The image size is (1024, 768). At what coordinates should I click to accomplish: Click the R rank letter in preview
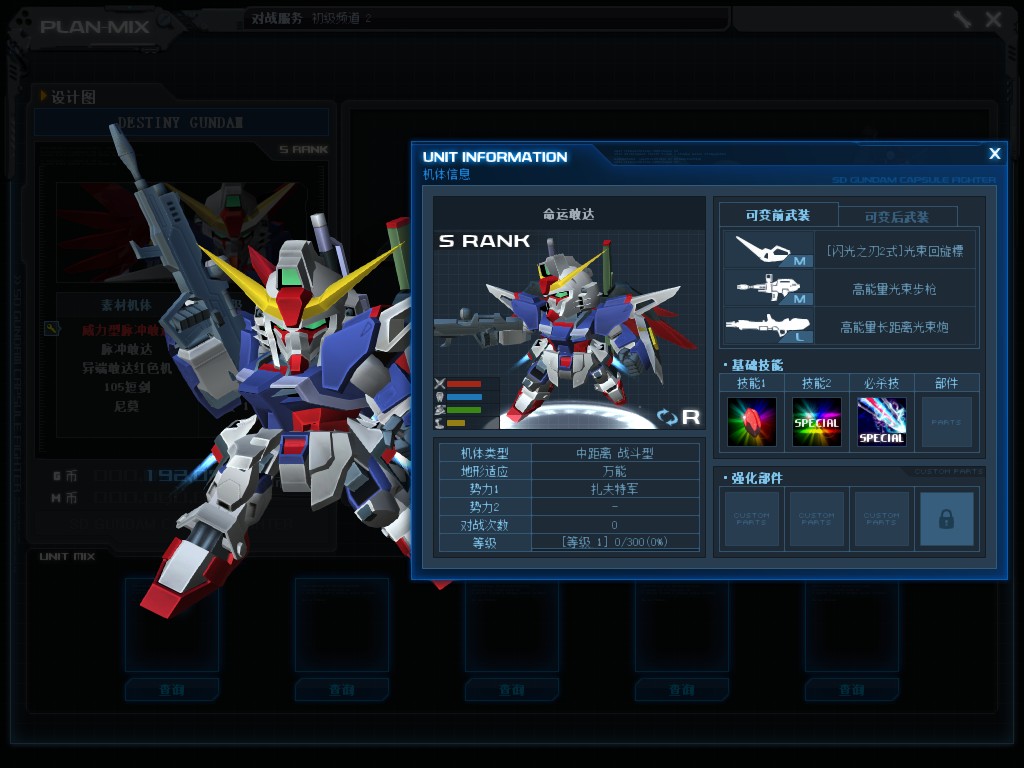point(691,417)
